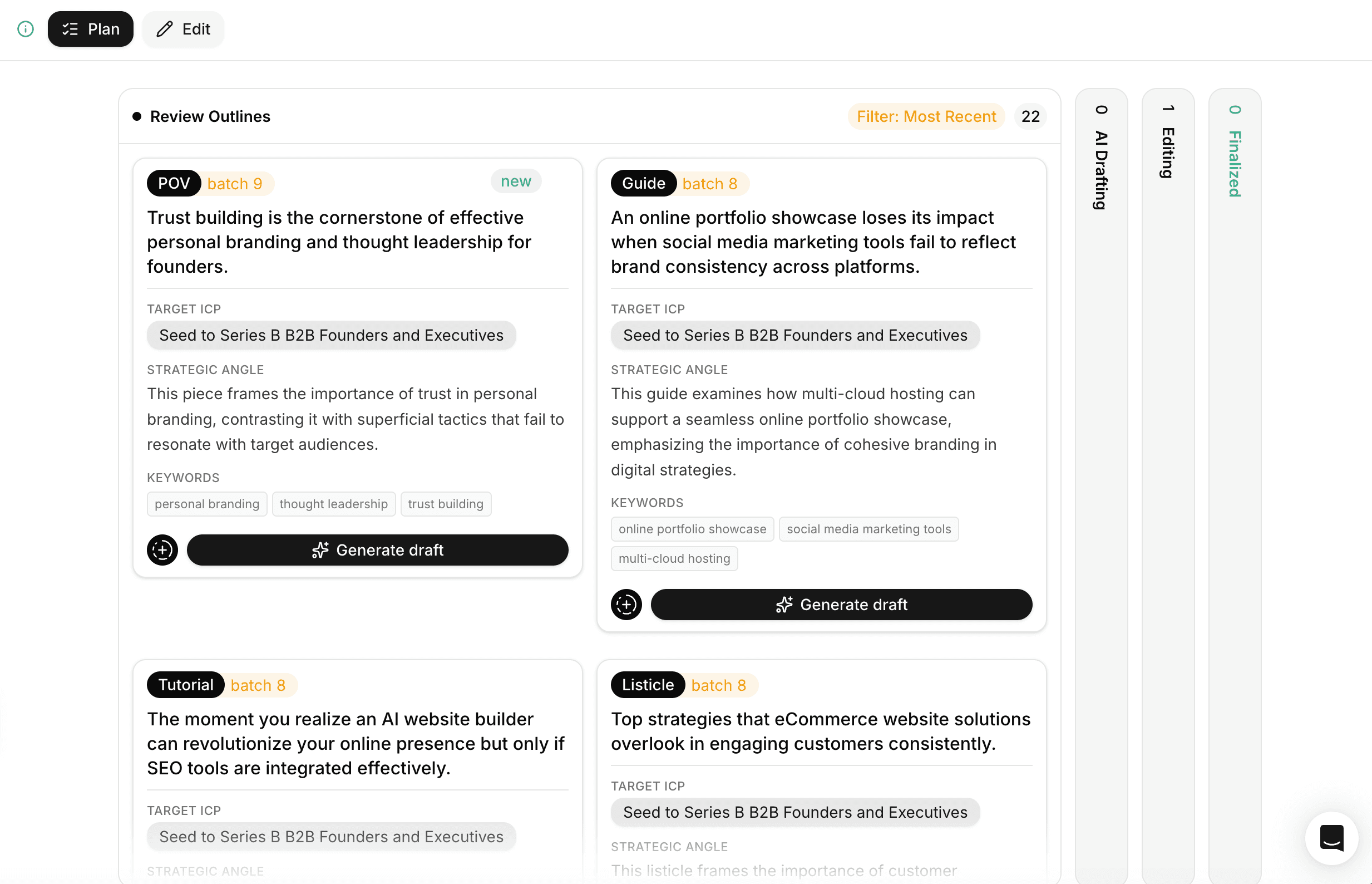This screenshot has width=1372, height=884.
Task: Click the checklist icon in Plan tab
Action: tap(70, 29)
